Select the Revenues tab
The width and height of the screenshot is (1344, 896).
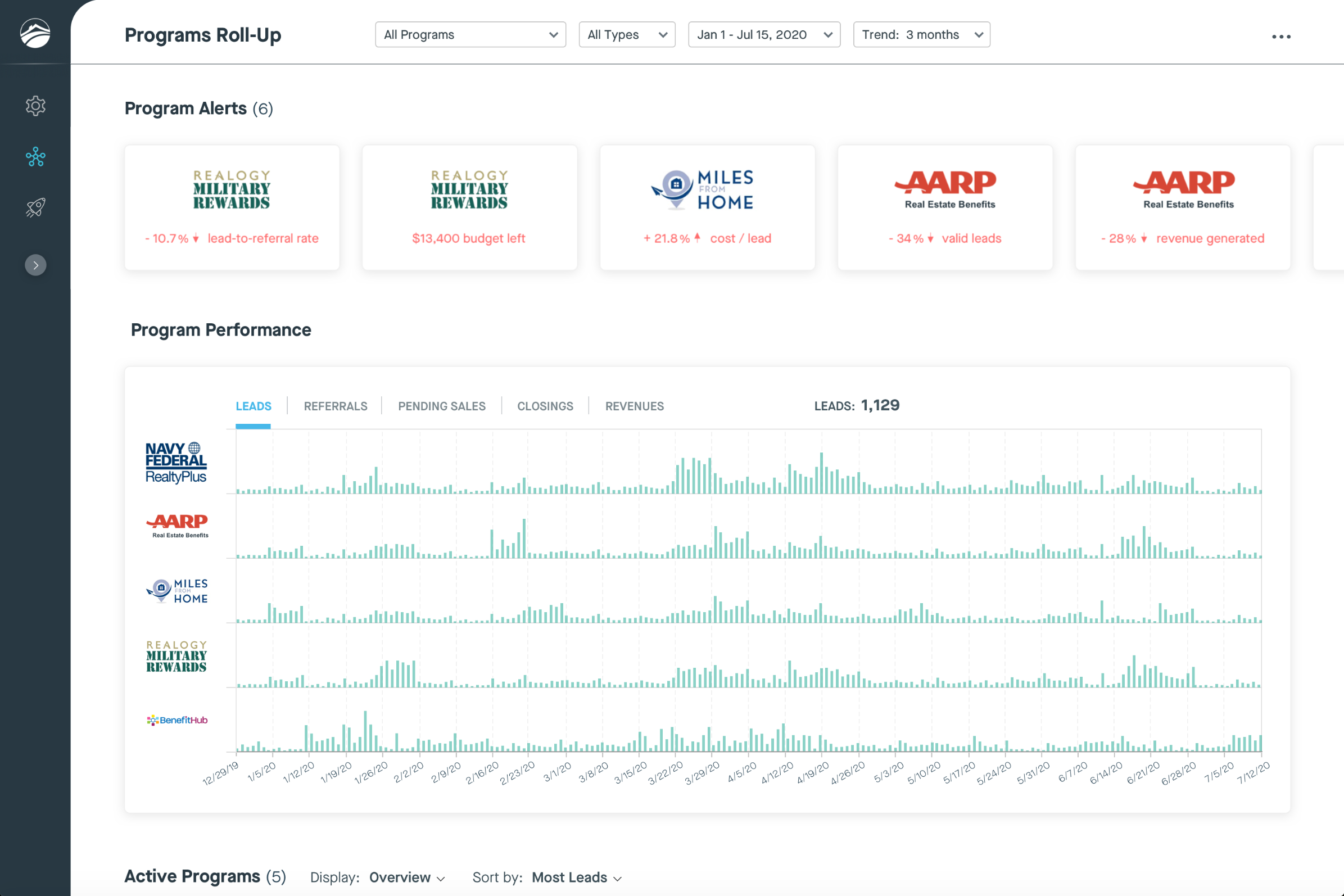pyautogui.click(x=634, y=406)
